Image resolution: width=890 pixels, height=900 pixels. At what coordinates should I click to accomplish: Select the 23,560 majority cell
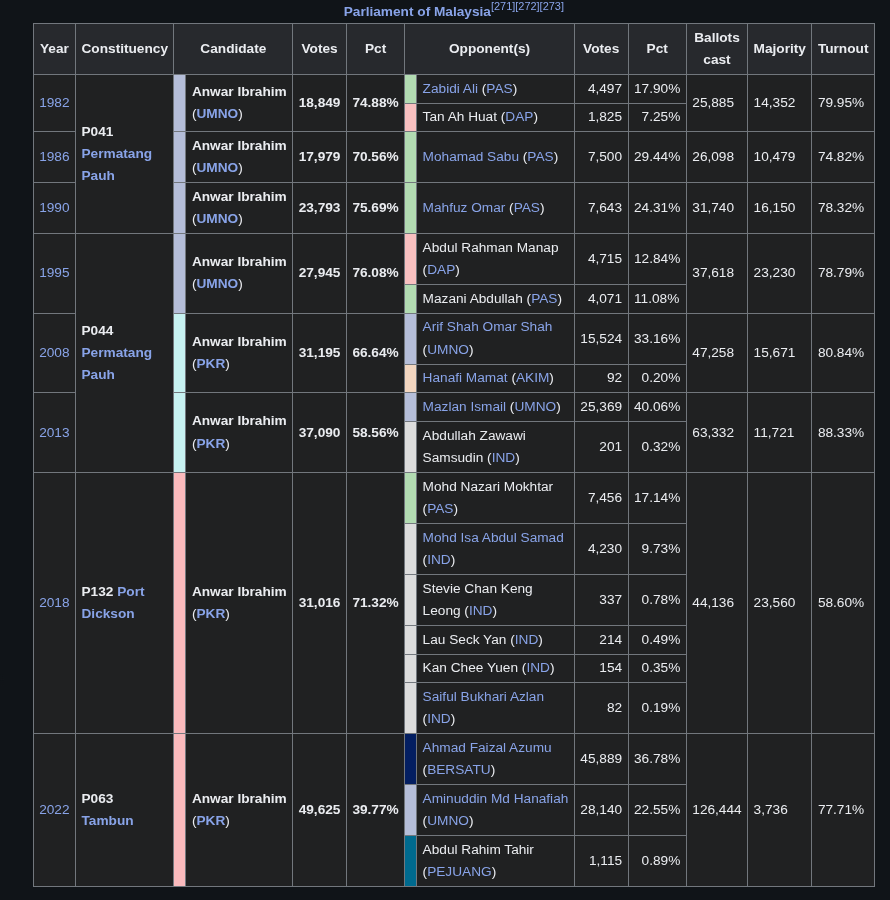pos(779,603)
